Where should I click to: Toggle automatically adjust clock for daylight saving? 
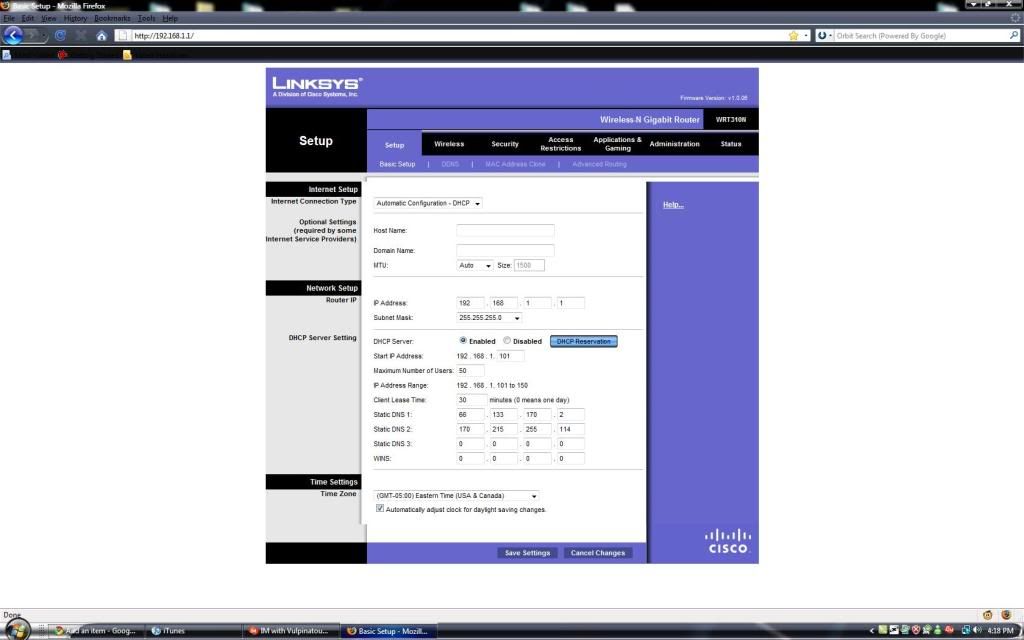[x=379, y=508]
